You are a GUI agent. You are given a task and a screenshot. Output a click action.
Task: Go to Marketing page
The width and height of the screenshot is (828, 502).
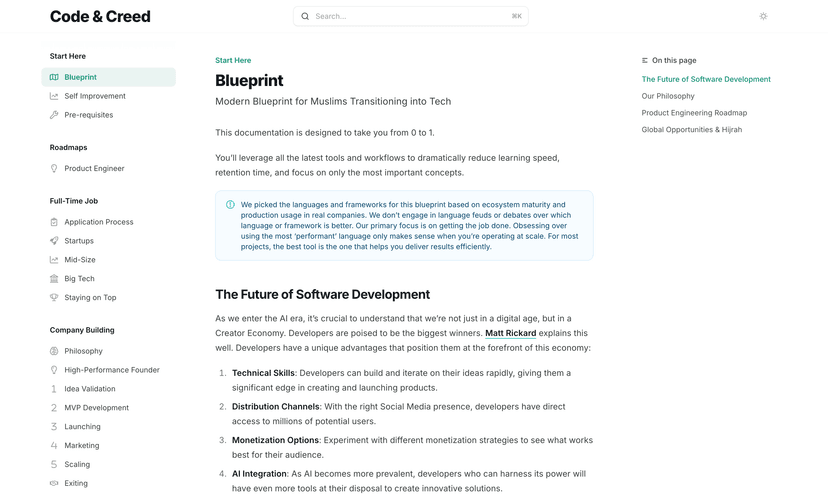(109, 446)
